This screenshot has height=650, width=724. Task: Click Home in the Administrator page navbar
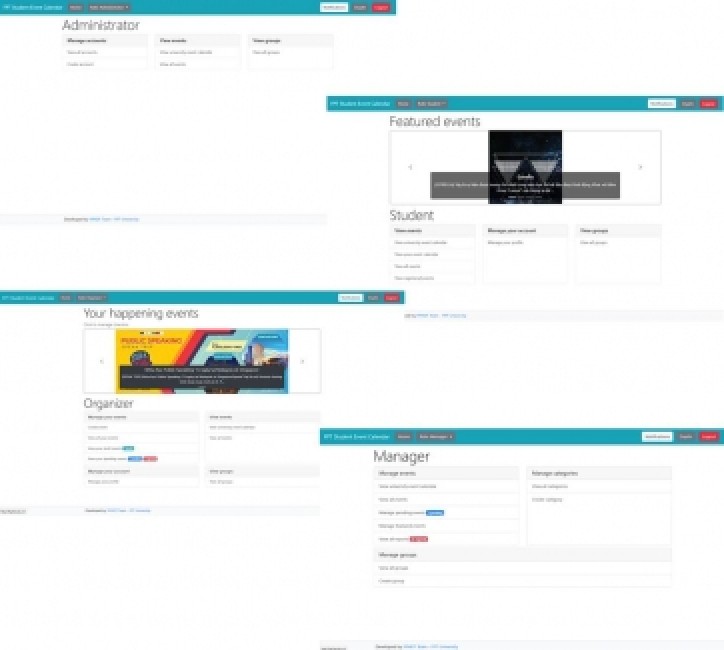click(x=75, y=7)
